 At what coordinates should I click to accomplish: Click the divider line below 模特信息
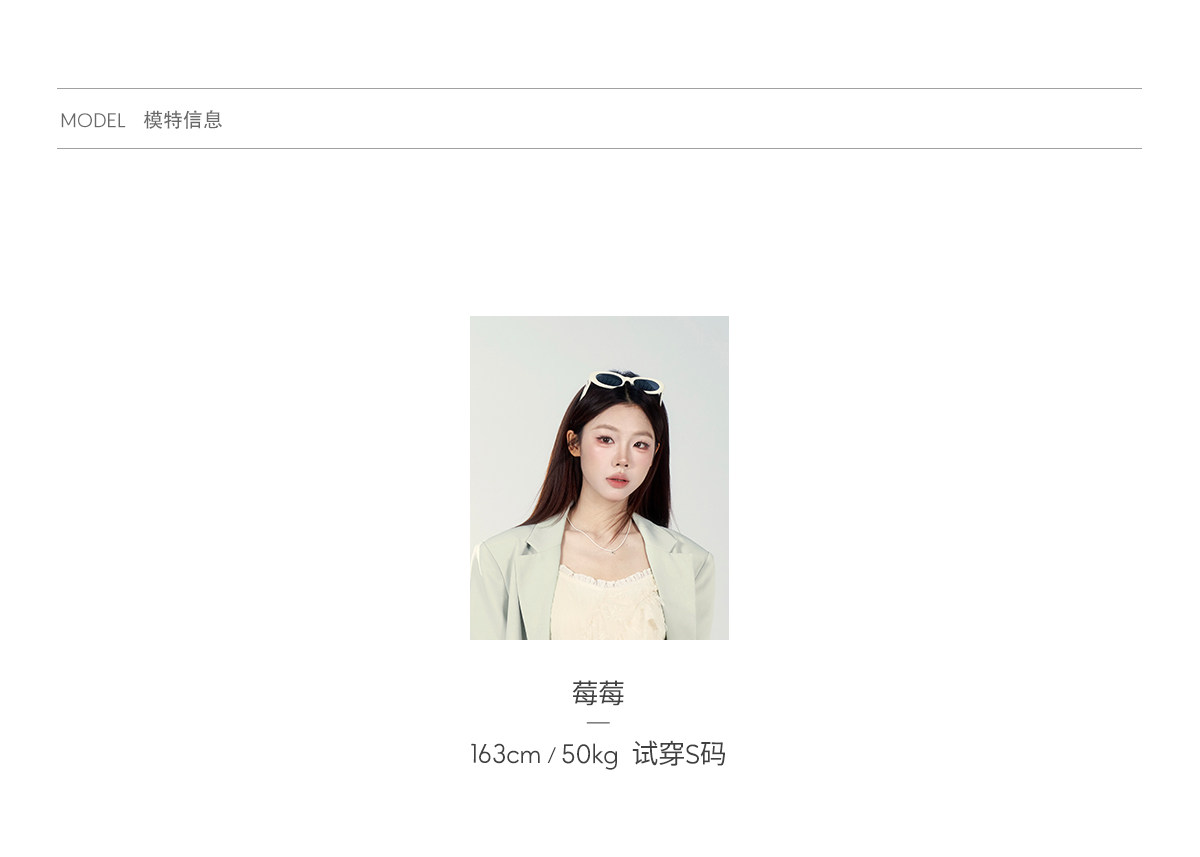599,149
